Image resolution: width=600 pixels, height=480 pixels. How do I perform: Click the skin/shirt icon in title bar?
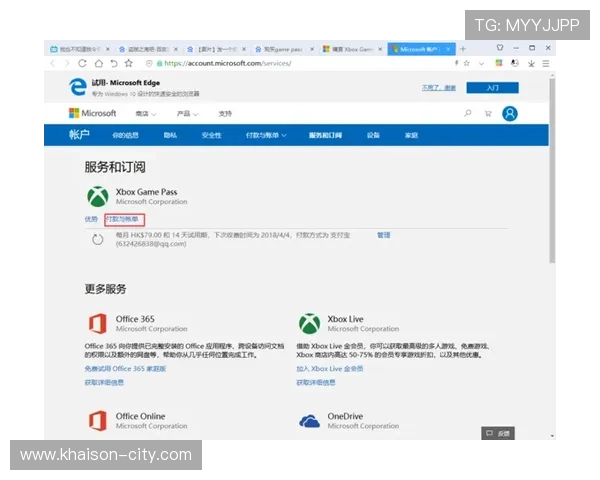coord(500,47)
